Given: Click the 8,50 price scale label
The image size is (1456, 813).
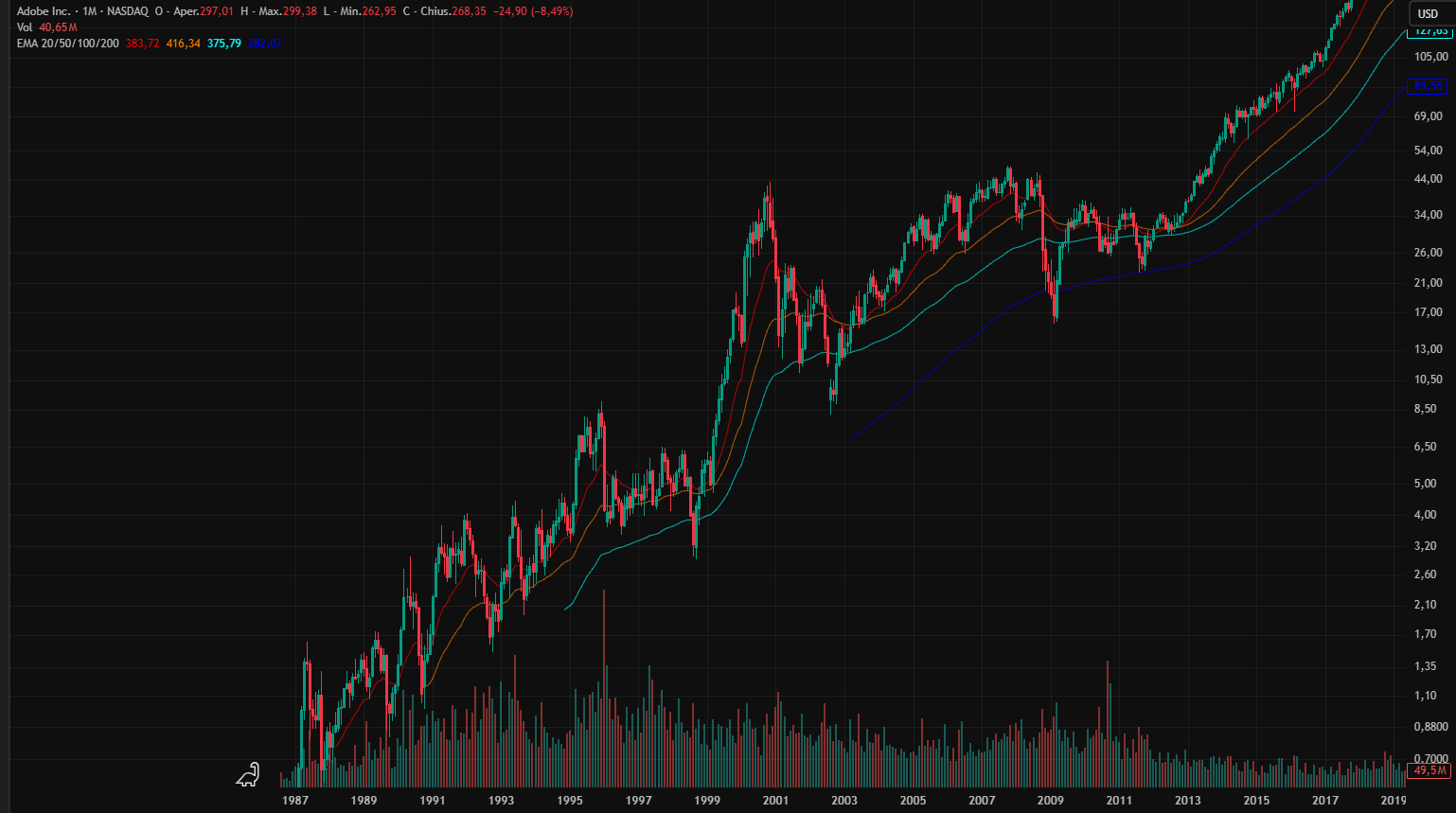Looking at the screenshot, I should [1425, 409].
